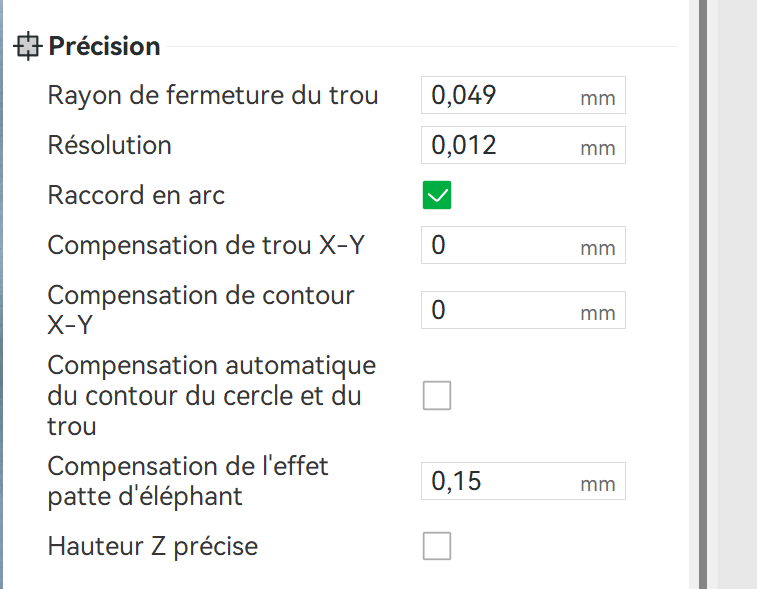
Task: Focus the Résolution value field
Action: pyautogui.click(x=523, y=145)
